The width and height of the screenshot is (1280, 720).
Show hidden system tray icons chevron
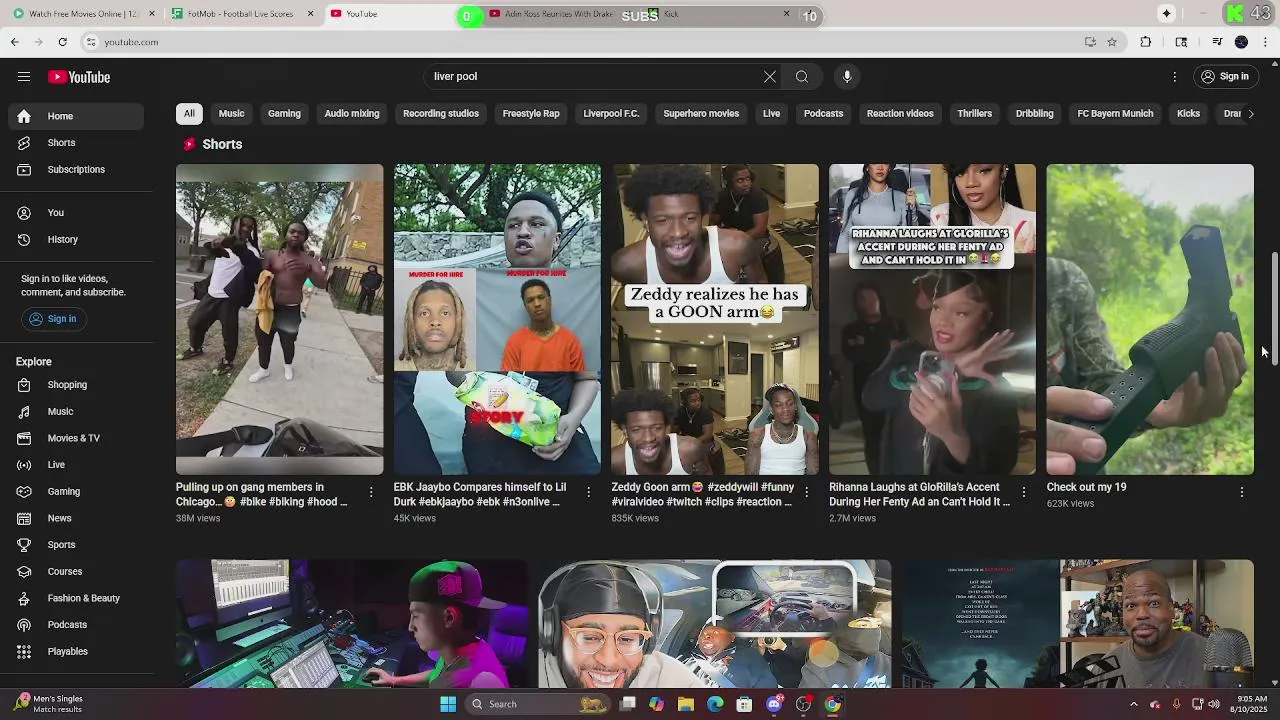tap(1133, 704)
